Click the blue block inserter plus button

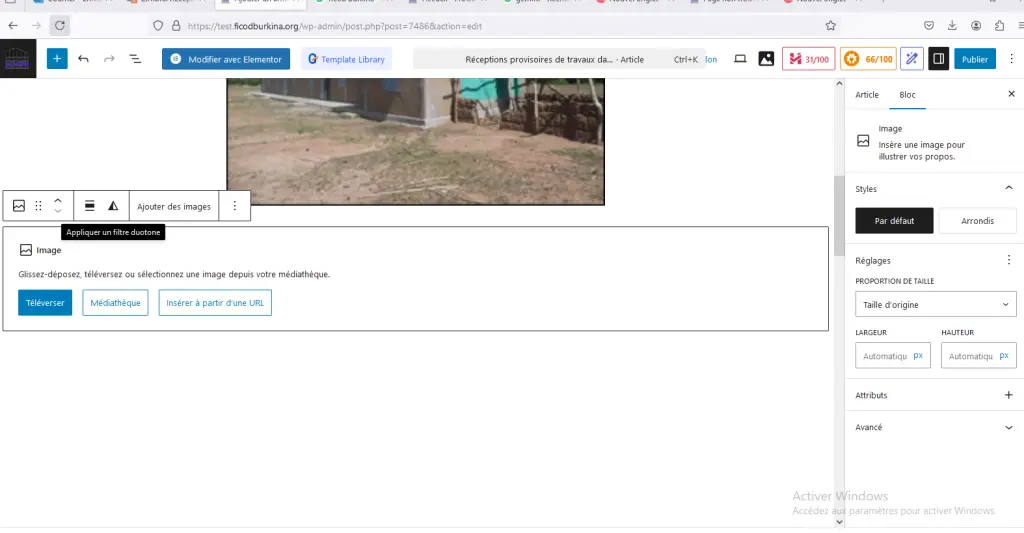tap(57, 59)
